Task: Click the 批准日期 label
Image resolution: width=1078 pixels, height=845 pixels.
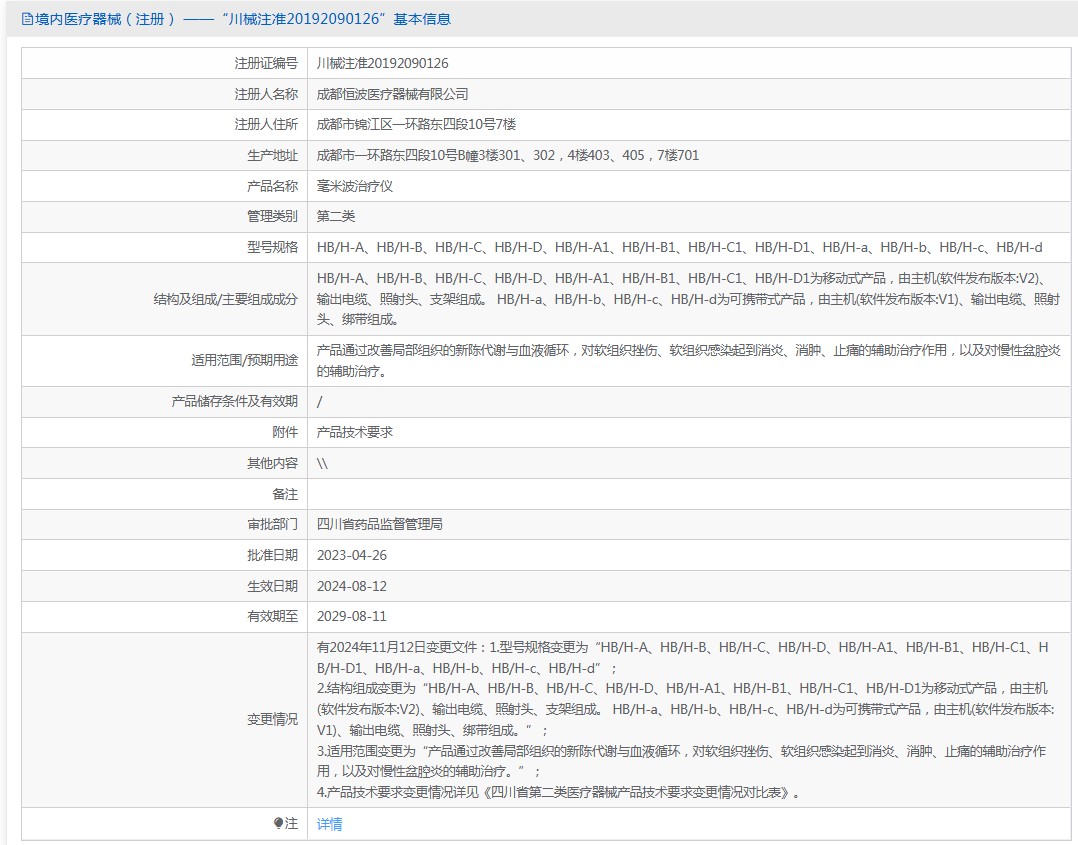Action: (x=272, y=556)
